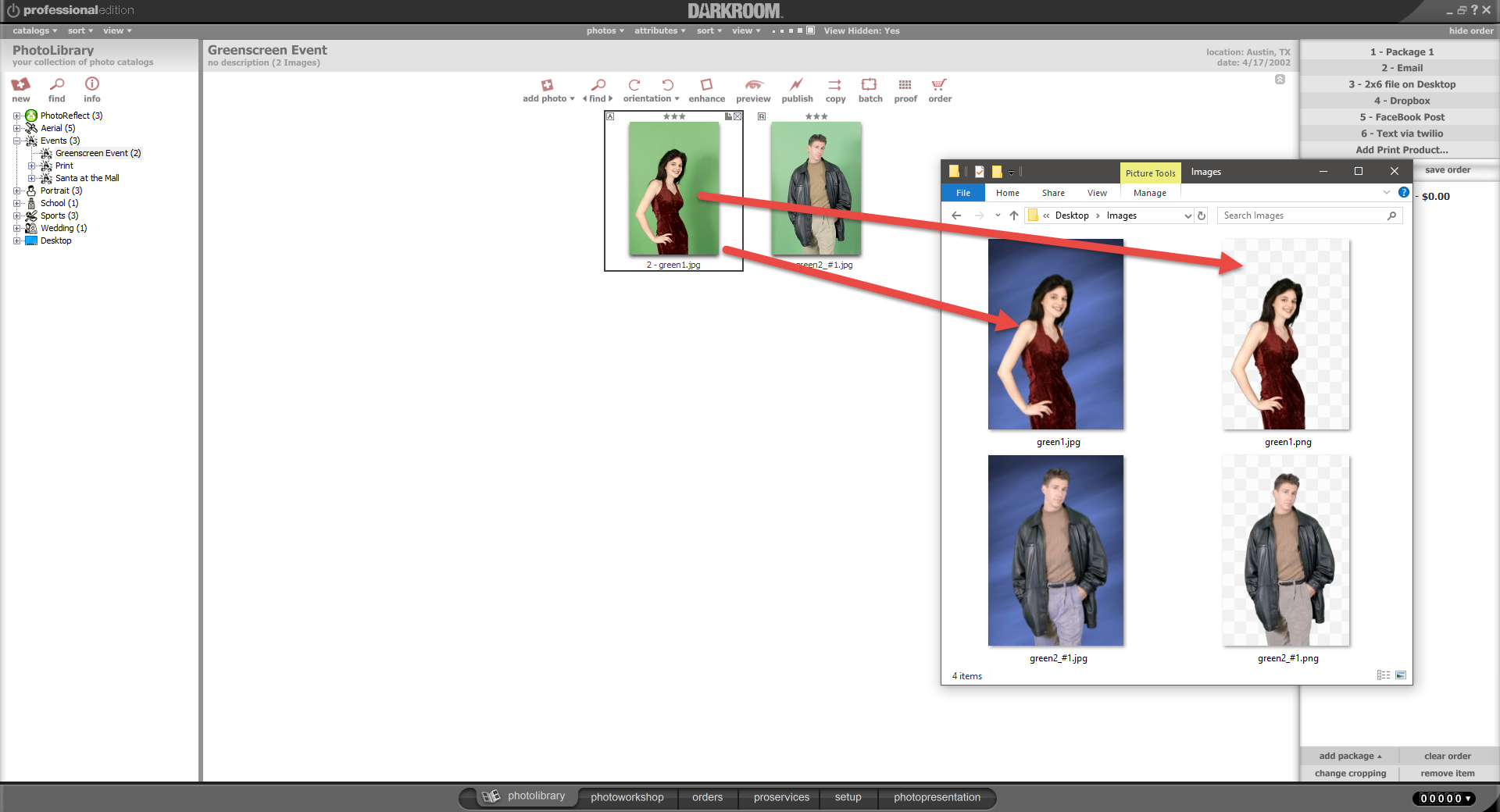
Task: Select Add Print Product in the order panel
Action: (x=1401, y=149)
